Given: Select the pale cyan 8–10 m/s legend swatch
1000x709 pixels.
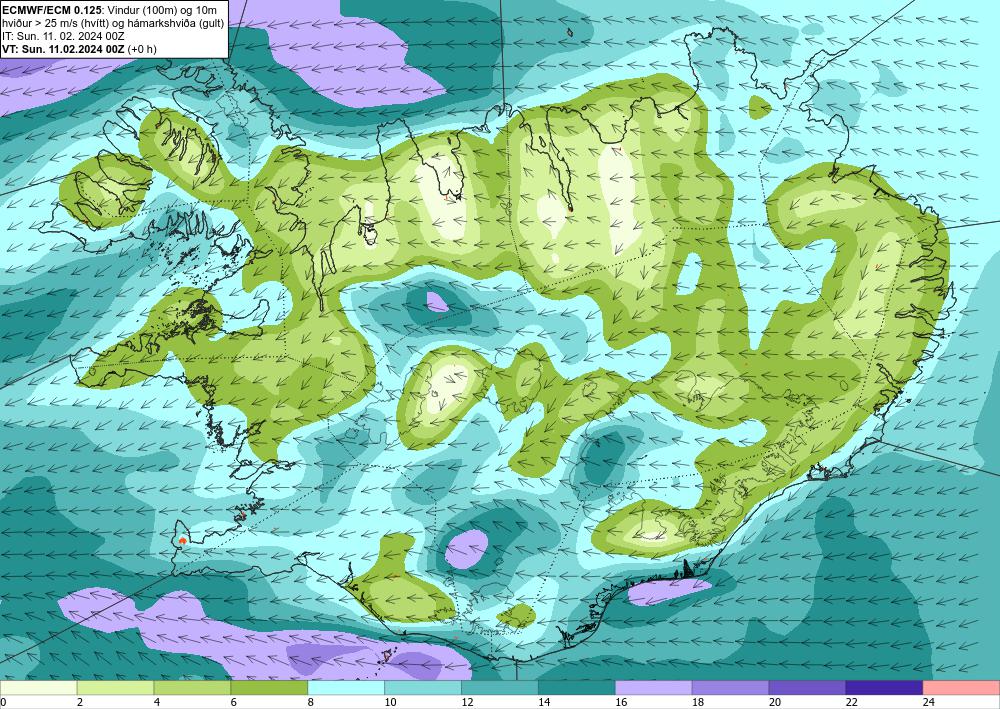Looking at the screenshot, I should click(346, 688).
